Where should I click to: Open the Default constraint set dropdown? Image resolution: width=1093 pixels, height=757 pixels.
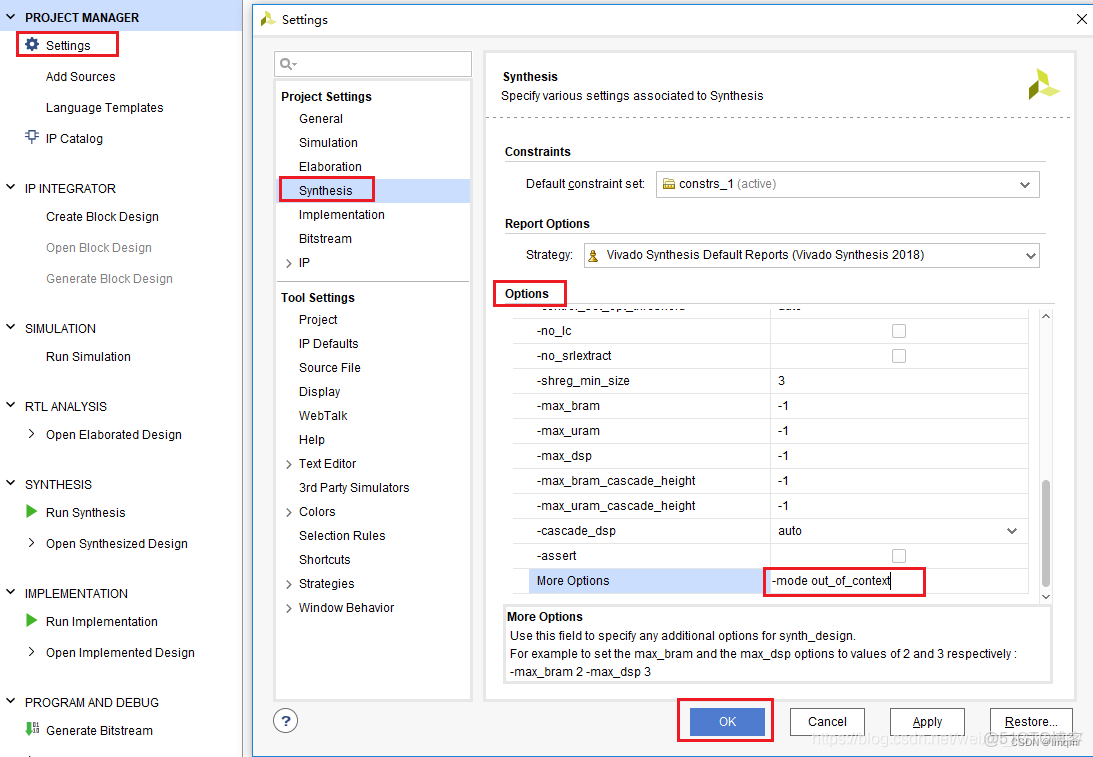[x=1025, y=185]
